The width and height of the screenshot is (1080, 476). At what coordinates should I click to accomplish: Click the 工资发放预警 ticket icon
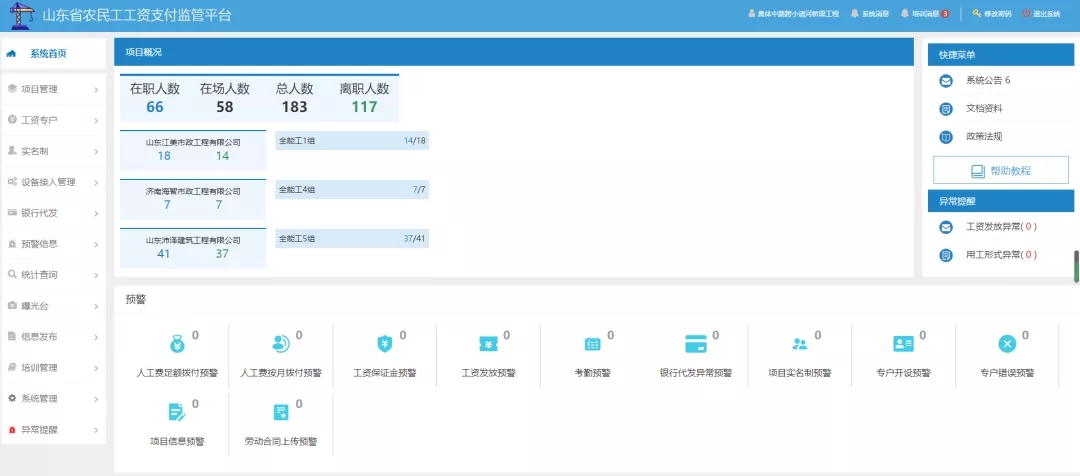489,344
